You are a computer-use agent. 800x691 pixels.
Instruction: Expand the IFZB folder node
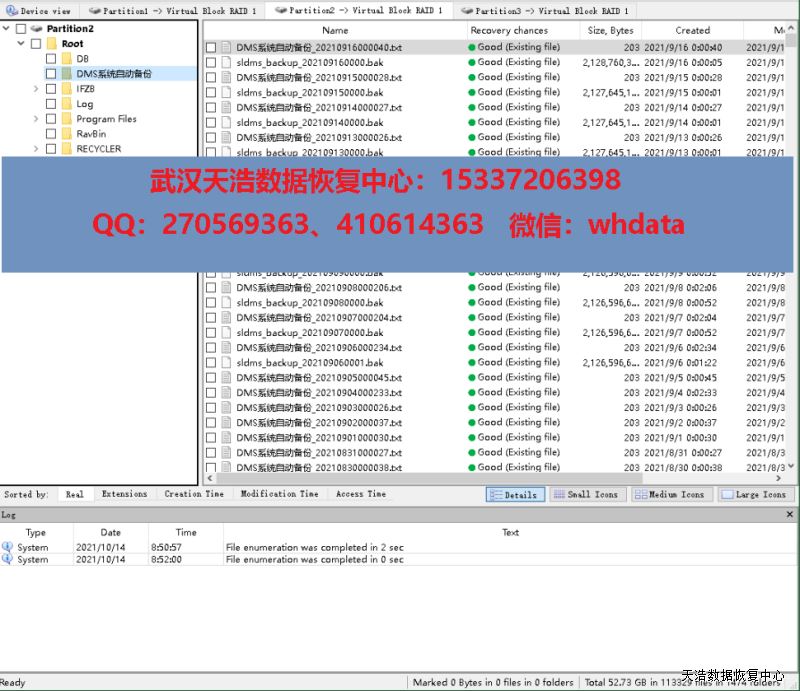(x=36, y=89)
